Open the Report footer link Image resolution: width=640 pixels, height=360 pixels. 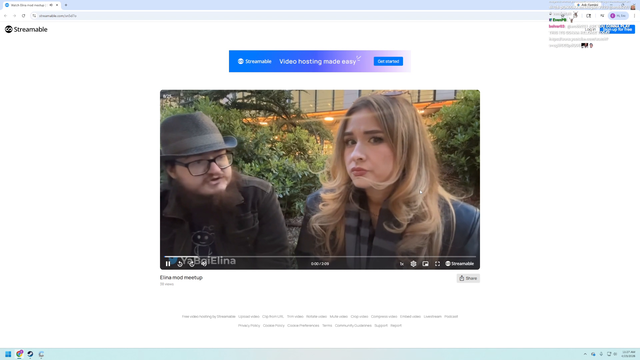point(396,326)
